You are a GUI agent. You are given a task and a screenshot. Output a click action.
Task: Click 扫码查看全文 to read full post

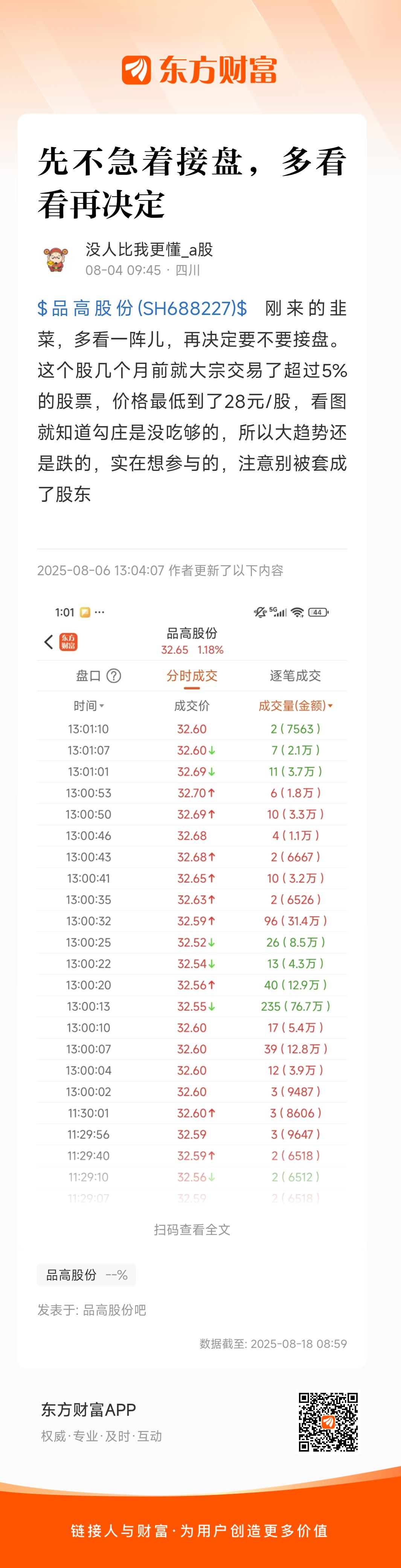click(192, 1230)
